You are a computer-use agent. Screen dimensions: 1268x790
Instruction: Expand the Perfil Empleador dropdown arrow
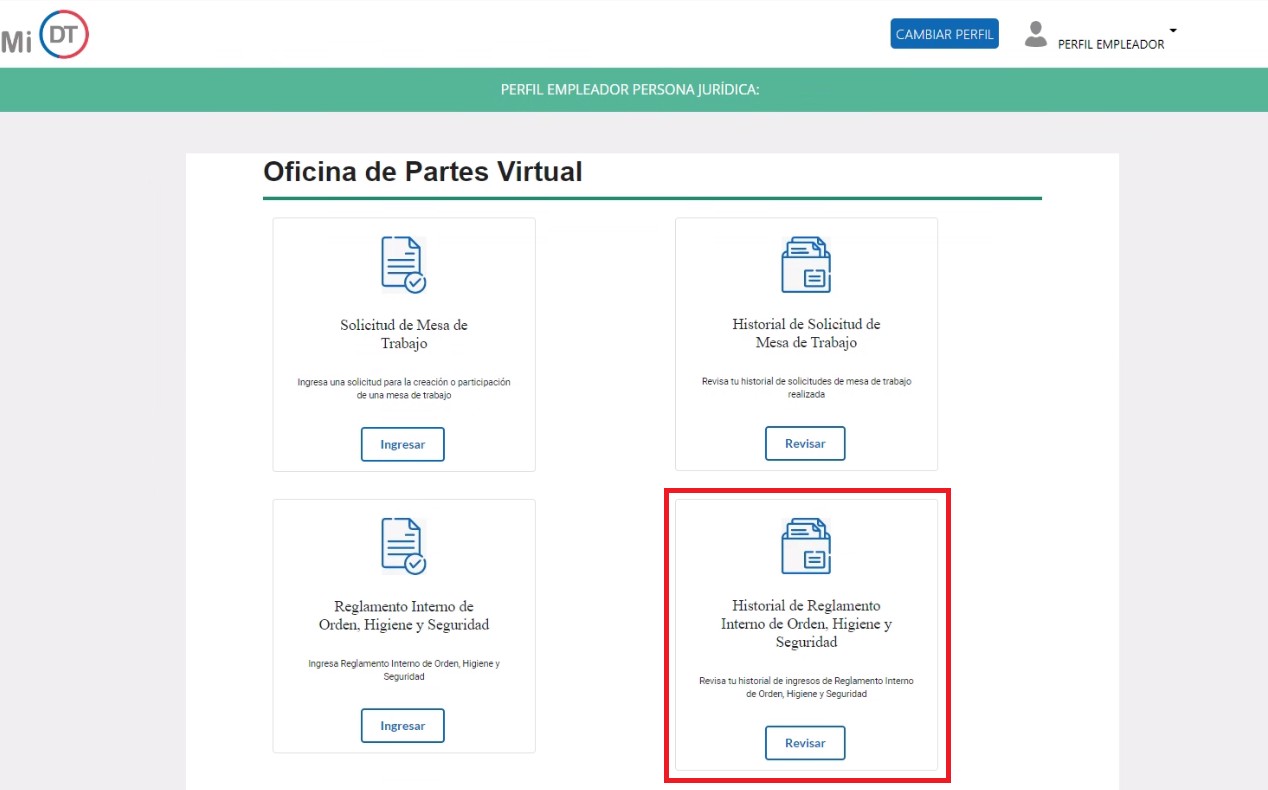[1173, 30]
